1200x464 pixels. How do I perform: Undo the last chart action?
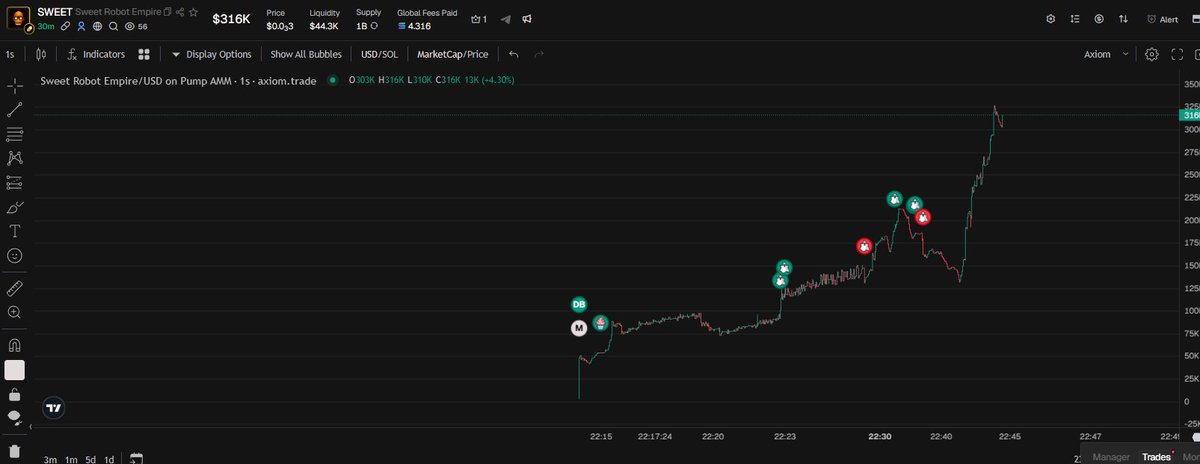(x=514, y=54)
